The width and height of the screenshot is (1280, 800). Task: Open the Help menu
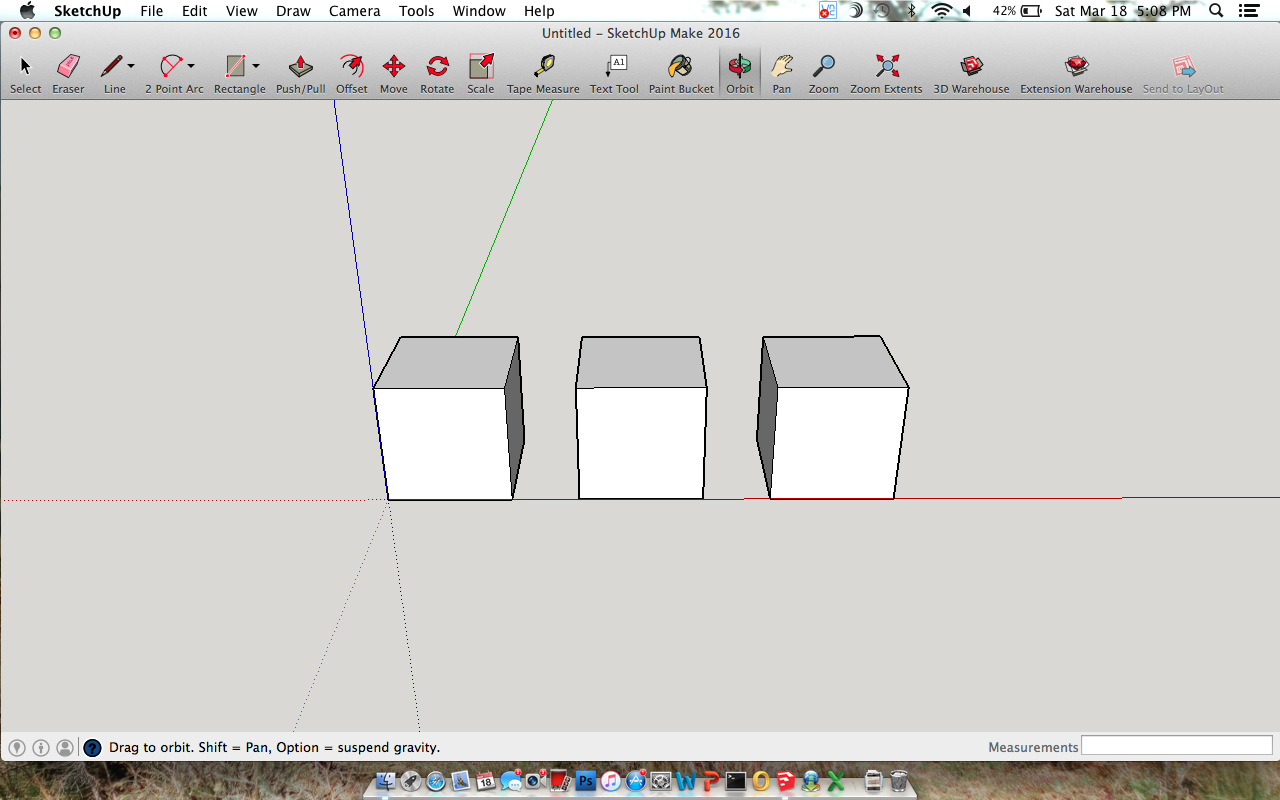[x=539, y=11]
